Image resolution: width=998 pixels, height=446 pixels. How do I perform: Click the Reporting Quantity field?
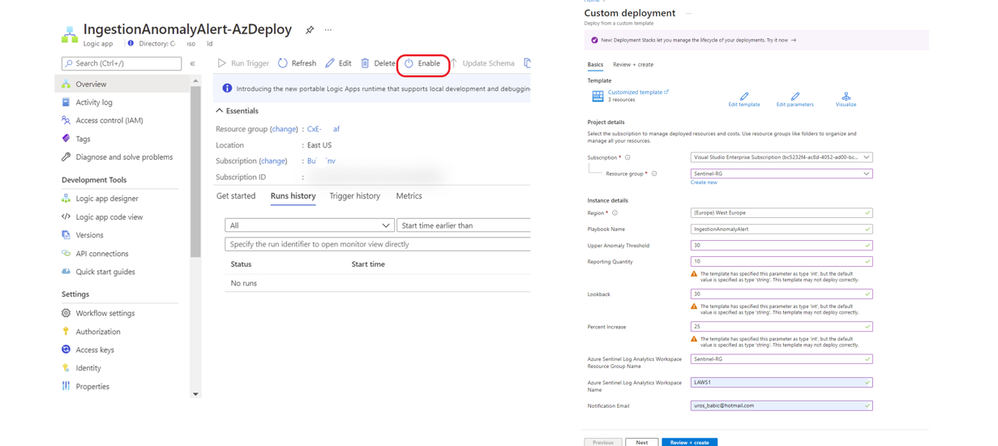pyautogui.click(x=782, y=261)
